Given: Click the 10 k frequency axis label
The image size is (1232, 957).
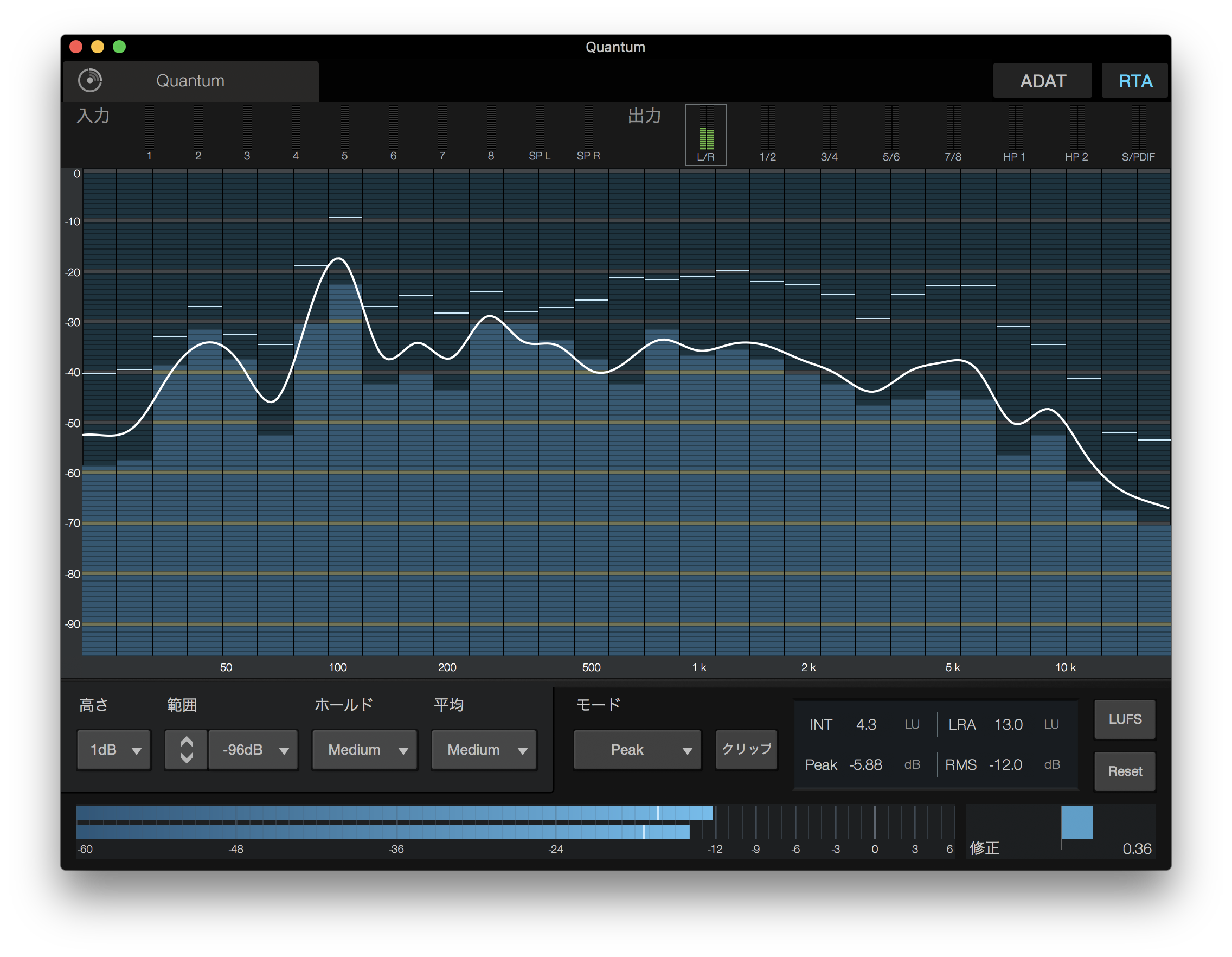Looking at the screenshot, I should pyautogui.click(x=1066, y=667).
